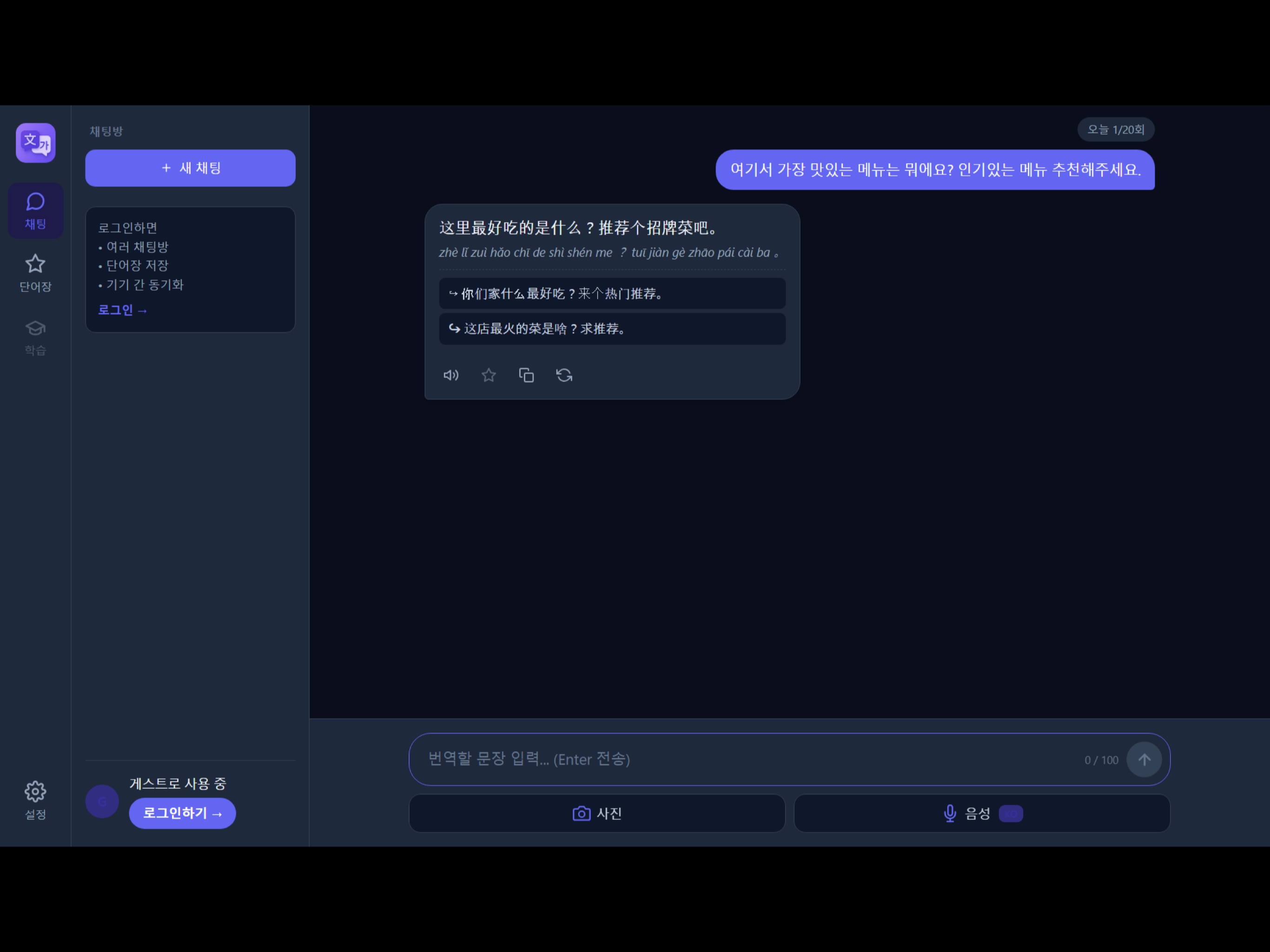
Task: Open 설정 settings
Action: (36, 800)
